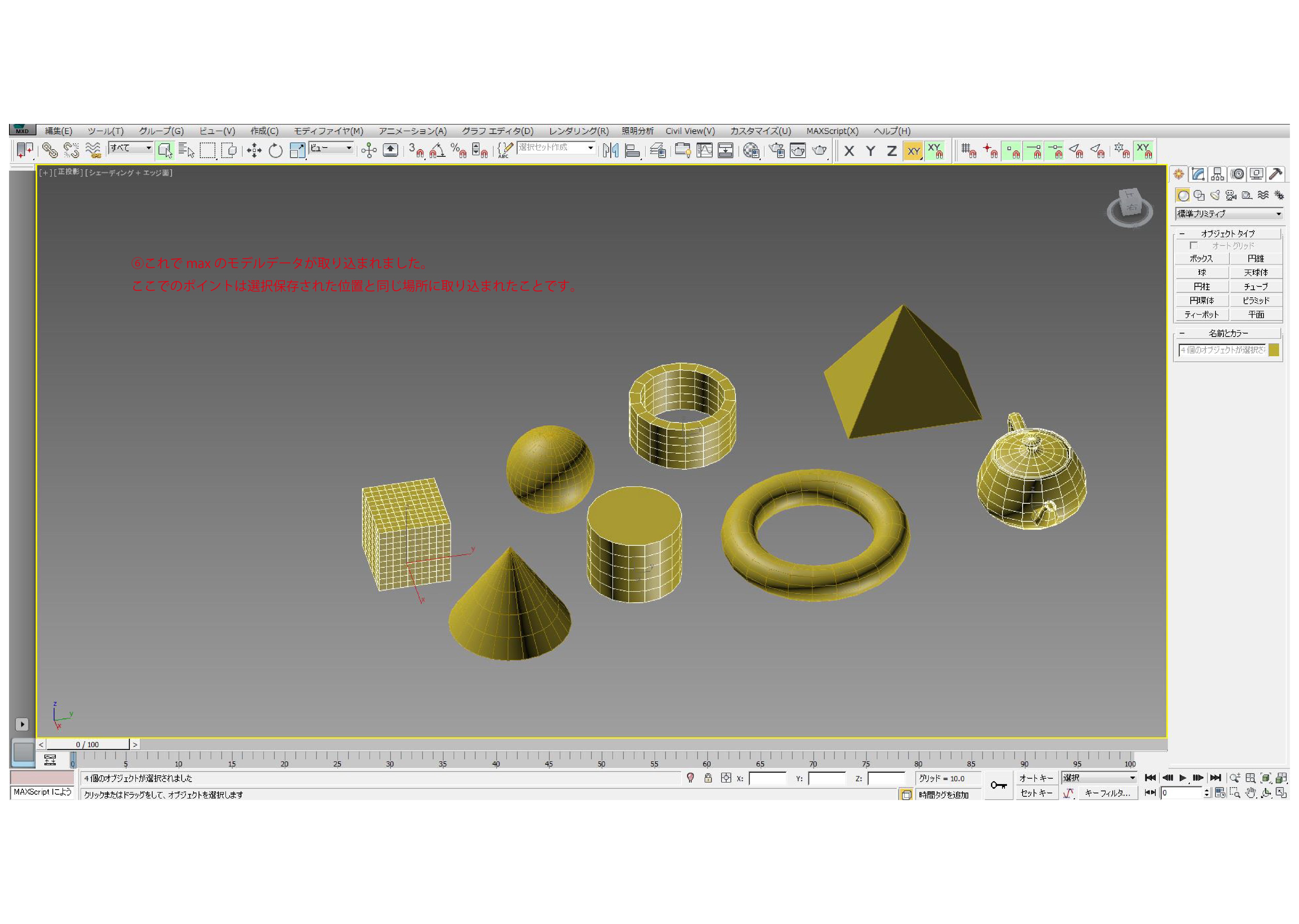Open the Modify command panel tab

[x=1198, y=174]
